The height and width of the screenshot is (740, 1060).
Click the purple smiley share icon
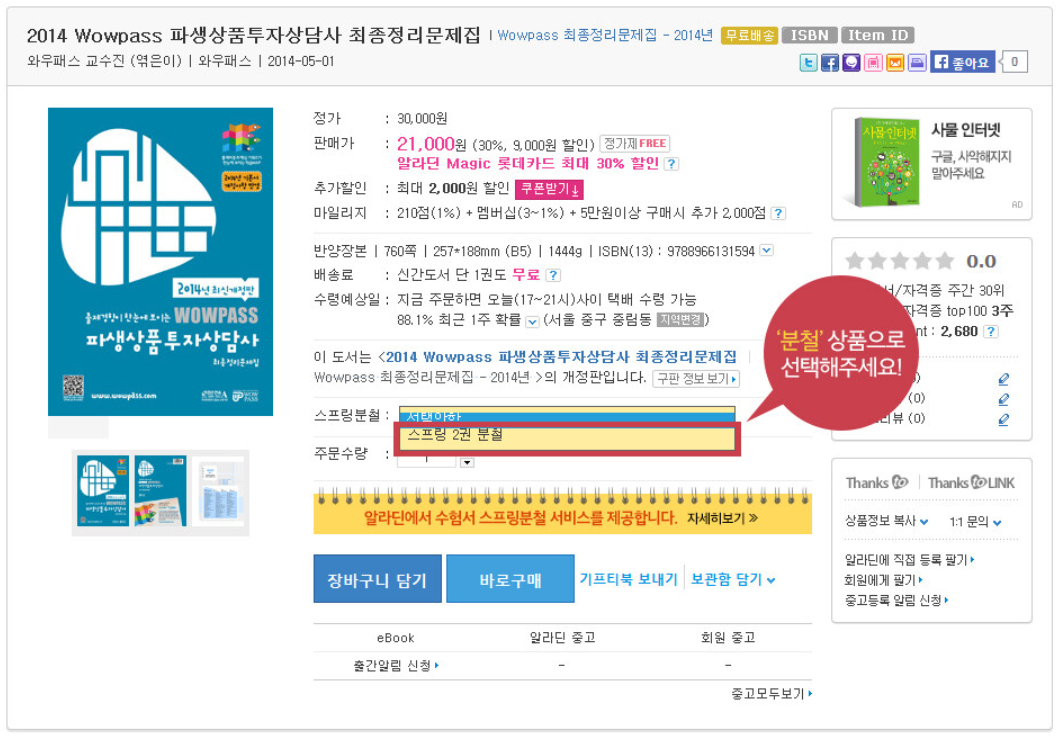point(851,63)
